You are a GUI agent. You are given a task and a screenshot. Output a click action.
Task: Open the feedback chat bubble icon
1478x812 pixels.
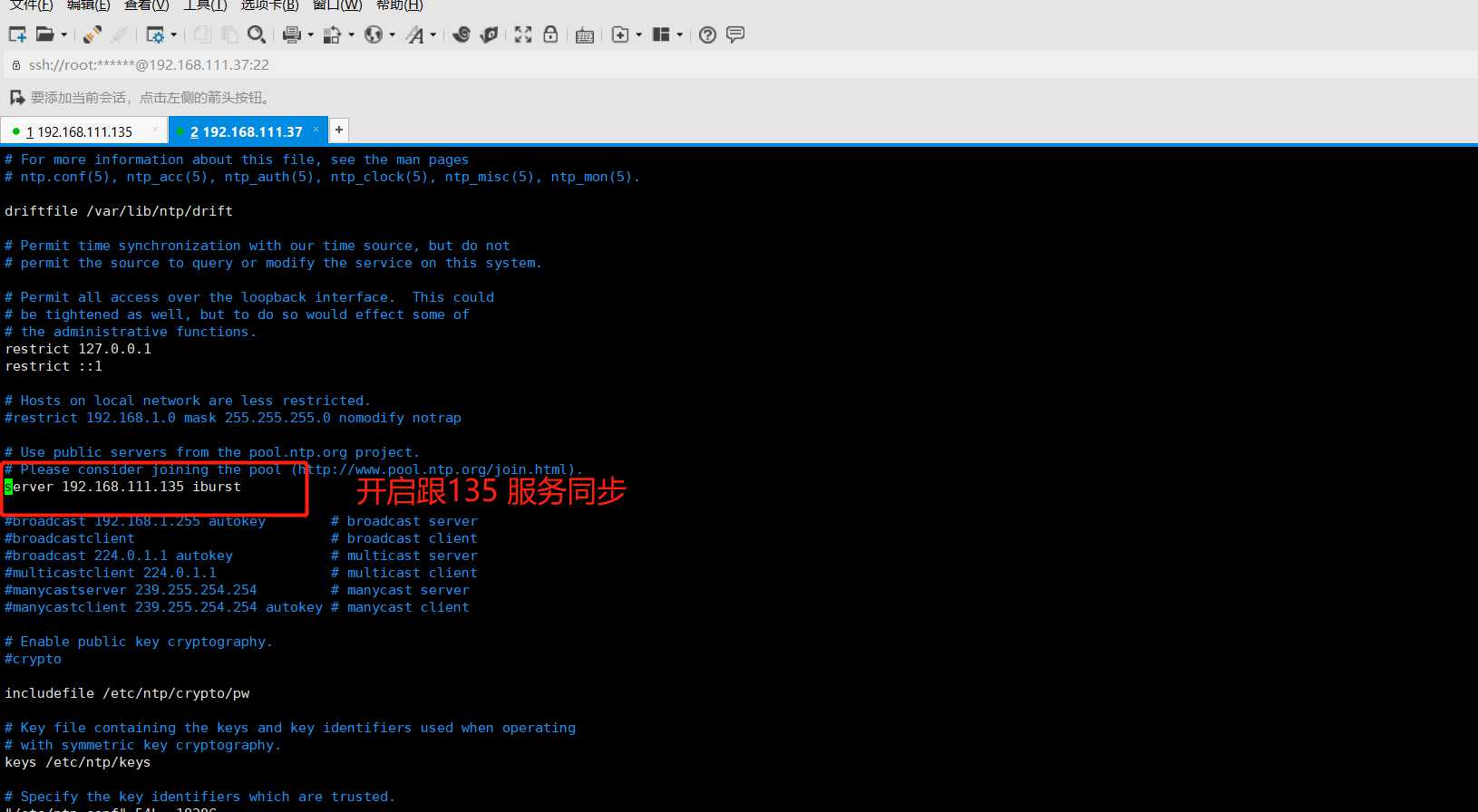pos(735,34)
